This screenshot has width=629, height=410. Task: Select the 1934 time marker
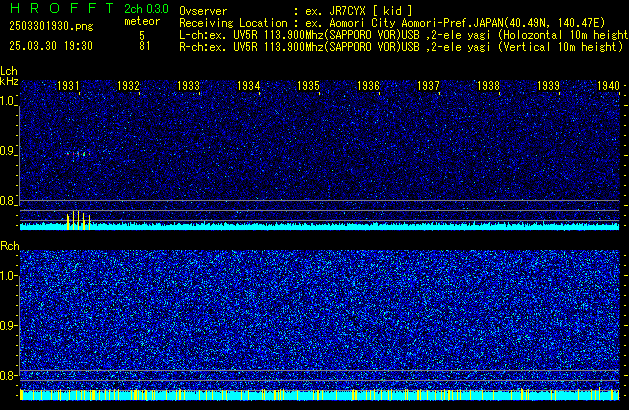click(x=249, y=86)
